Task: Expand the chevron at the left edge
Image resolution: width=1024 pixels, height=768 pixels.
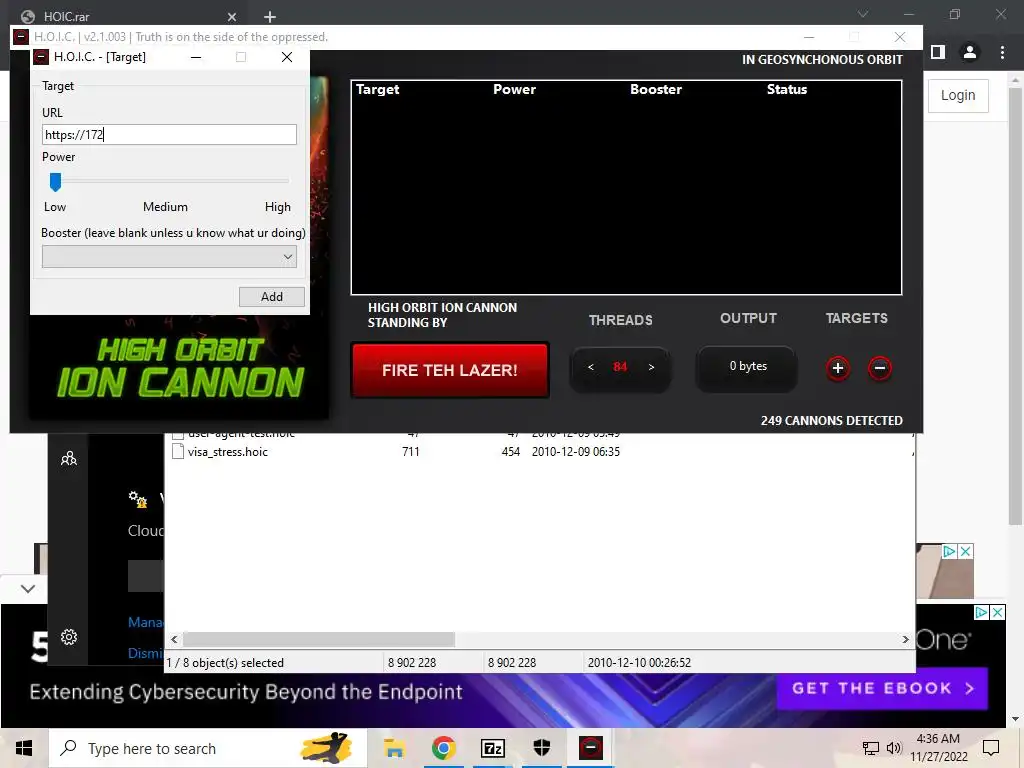Action: 27,588
